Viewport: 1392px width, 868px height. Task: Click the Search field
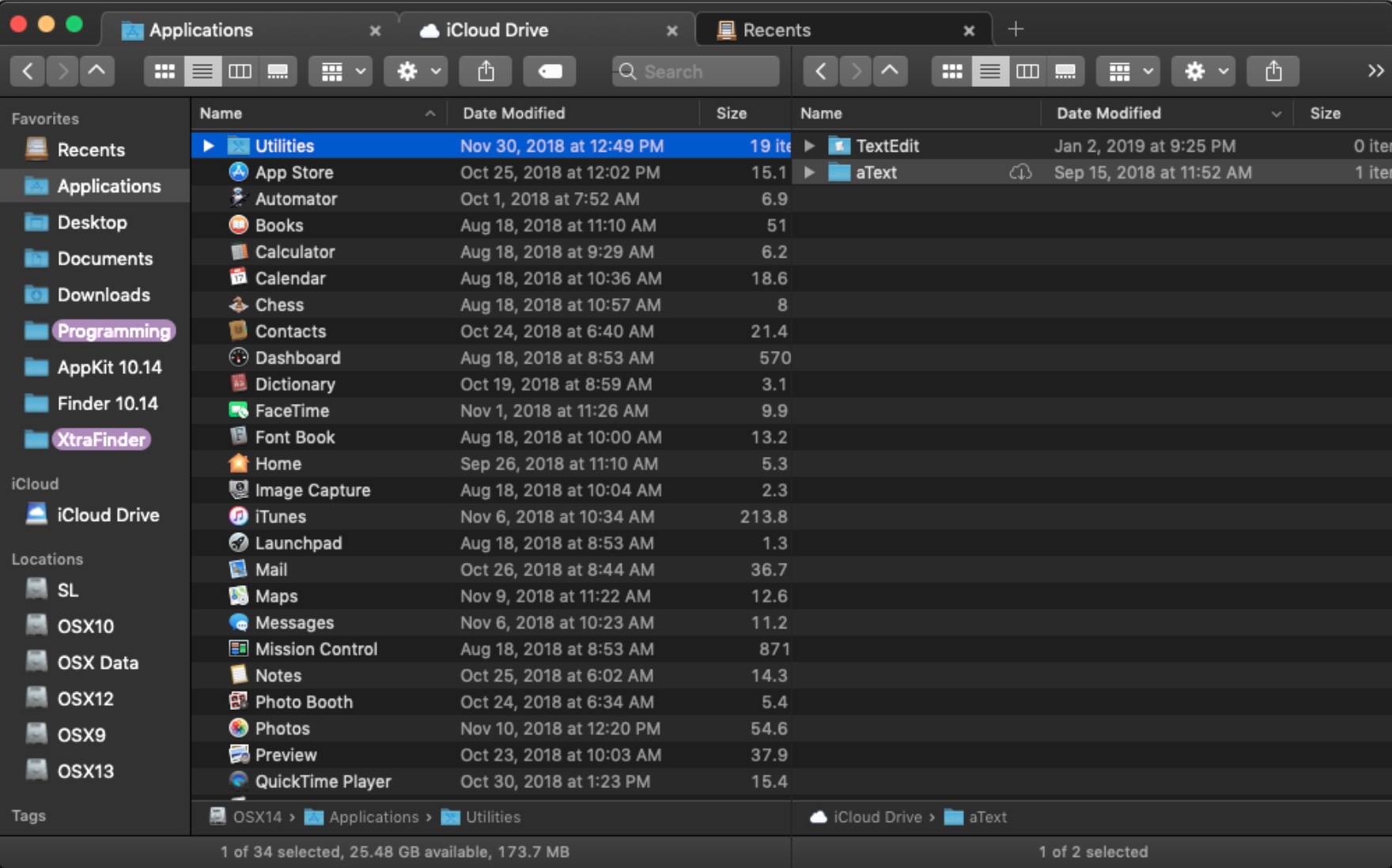point(696,72)
